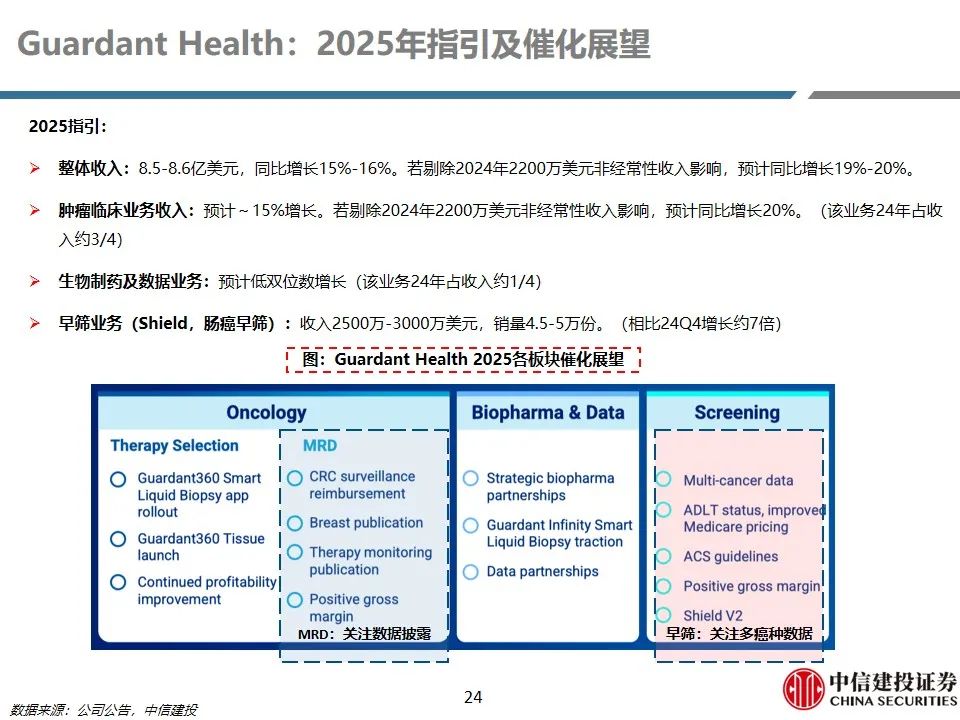Select the circle next to Guardant360 Smart Liquid Biopsy
The image size is (960, 720).
tap(118, 479)
